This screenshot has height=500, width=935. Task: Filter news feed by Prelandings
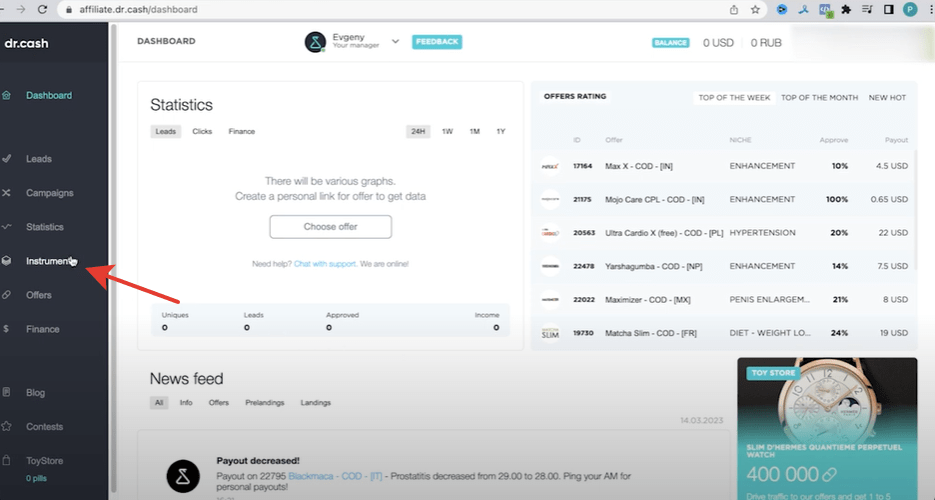tap(265, 403)
